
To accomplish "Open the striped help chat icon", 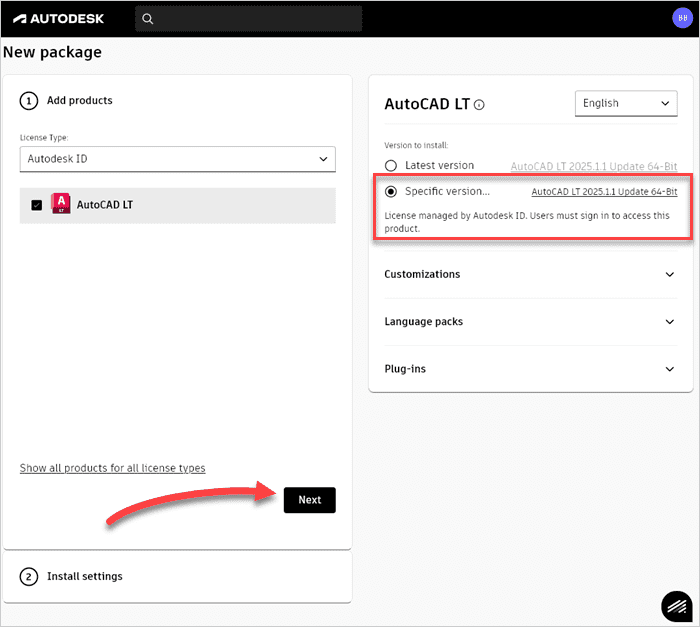I will point(677,606).
